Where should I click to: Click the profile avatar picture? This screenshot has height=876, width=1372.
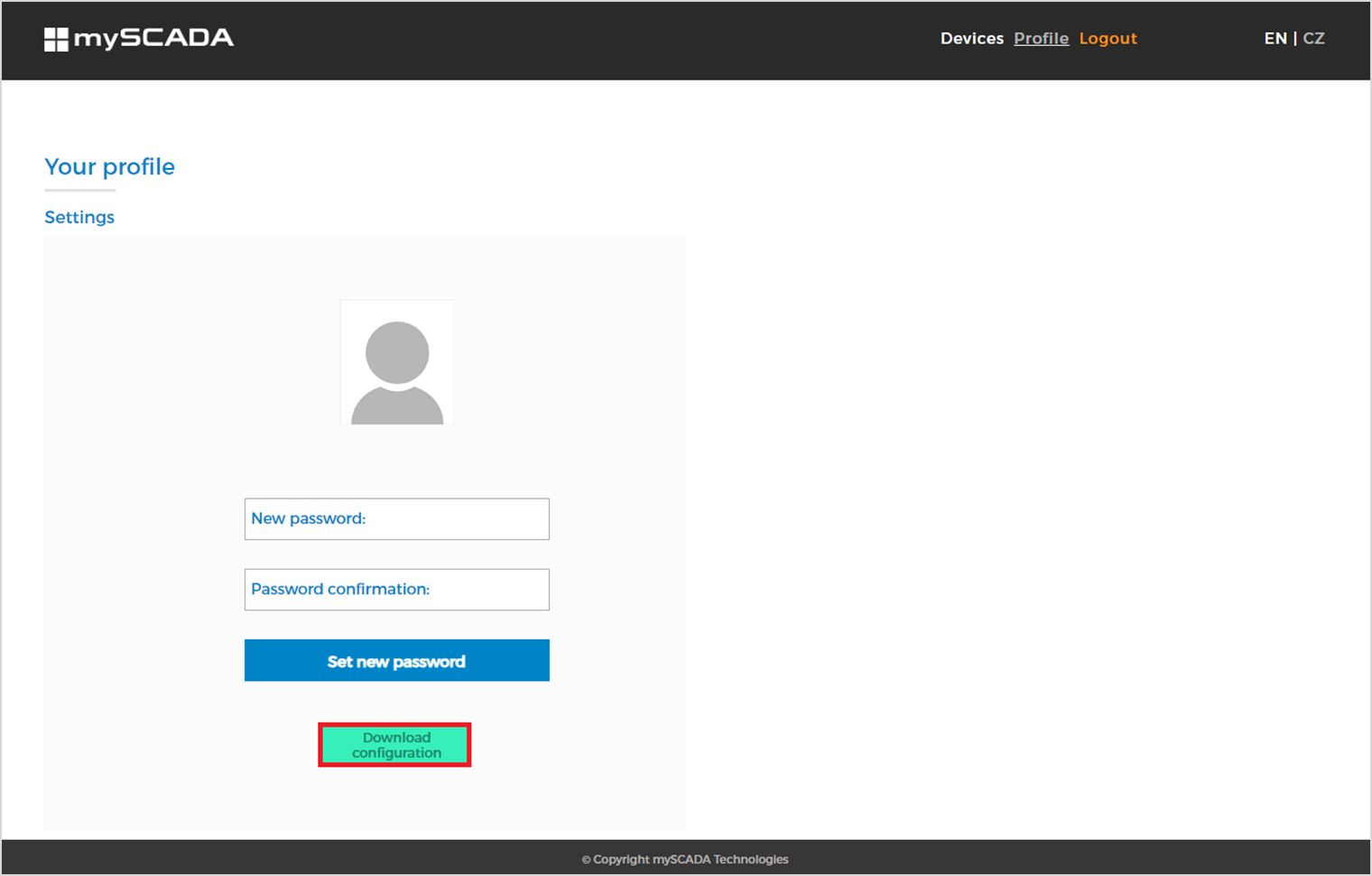click(397, 362)
